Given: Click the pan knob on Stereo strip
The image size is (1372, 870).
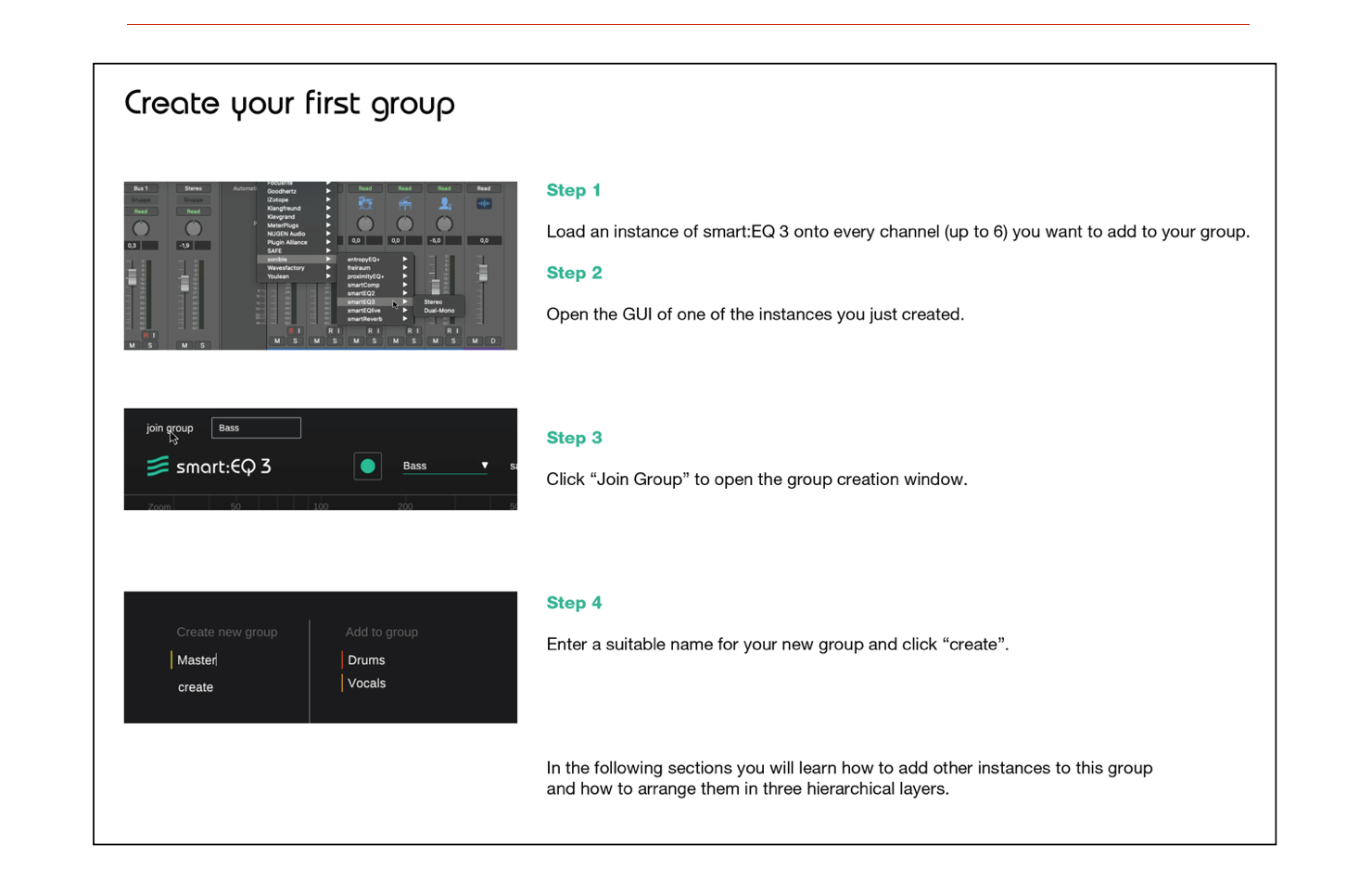Looking at the screenshot, I should [194, 228].
